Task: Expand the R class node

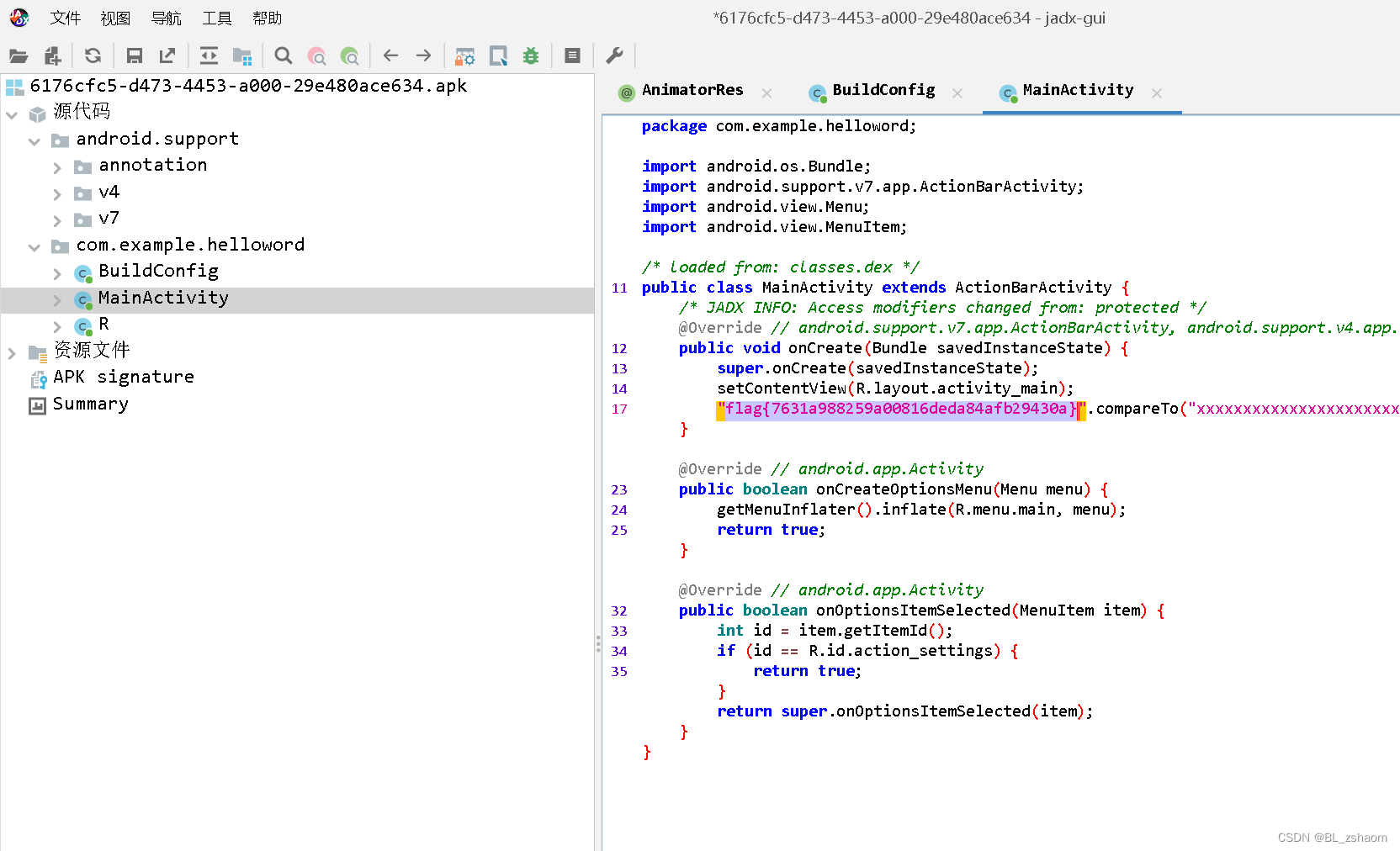Action: tap(57, 326)
